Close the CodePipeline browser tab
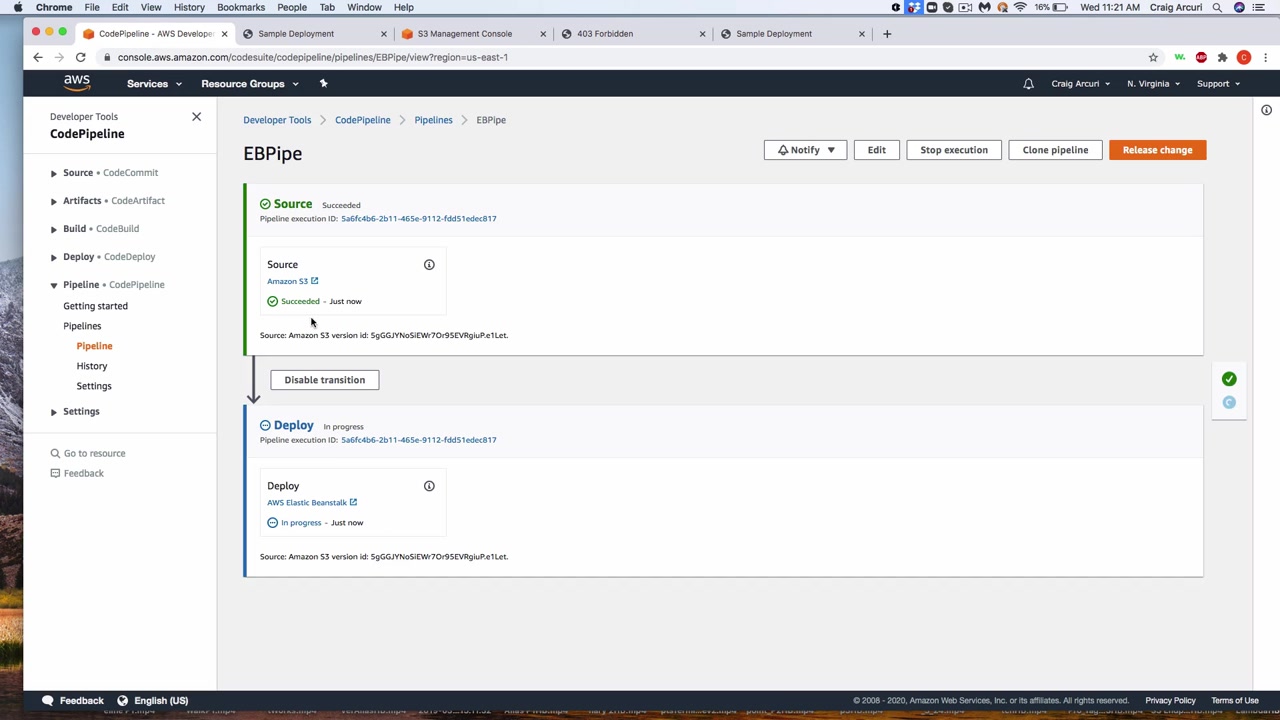Screen dimensions: 1280x720 [224, 34]
